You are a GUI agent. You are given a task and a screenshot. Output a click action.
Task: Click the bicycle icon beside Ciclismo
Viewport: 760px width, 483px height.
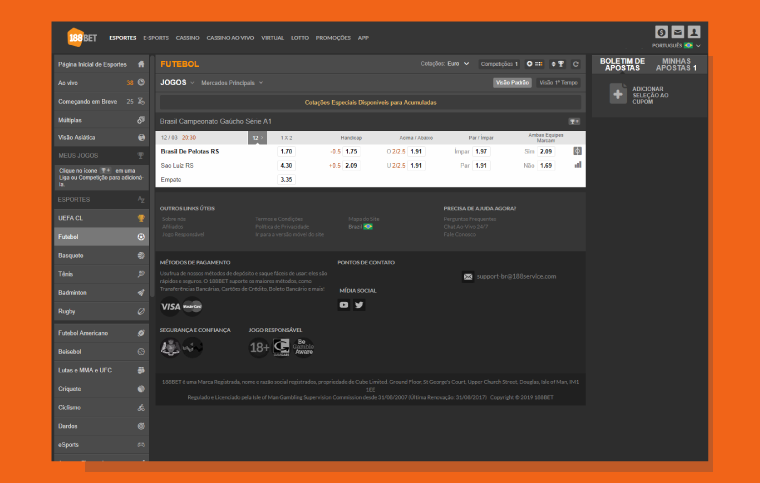pos(141,407)
